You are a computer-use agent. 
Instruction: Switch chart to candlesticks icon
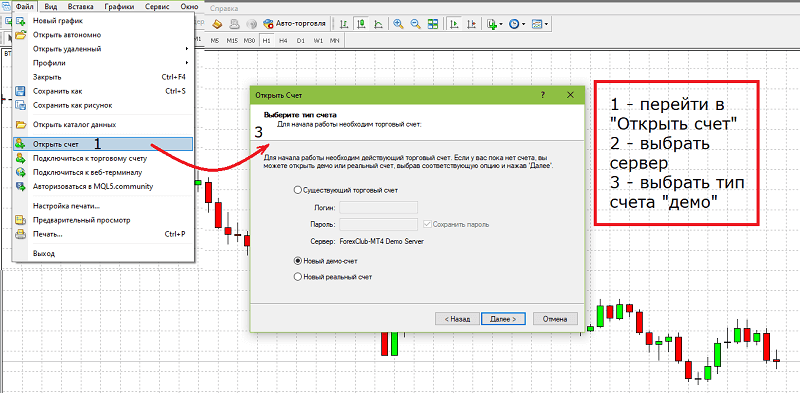361,23
